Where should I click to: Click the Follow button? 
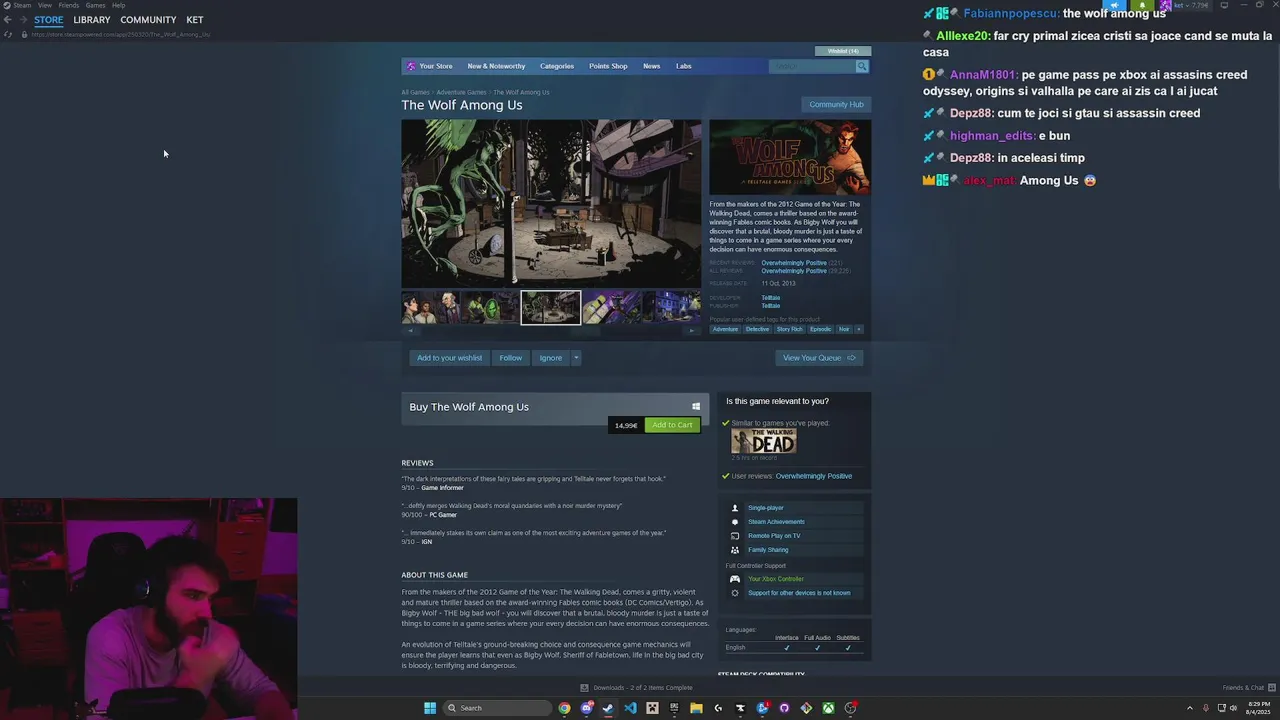(x=511, y=358)
